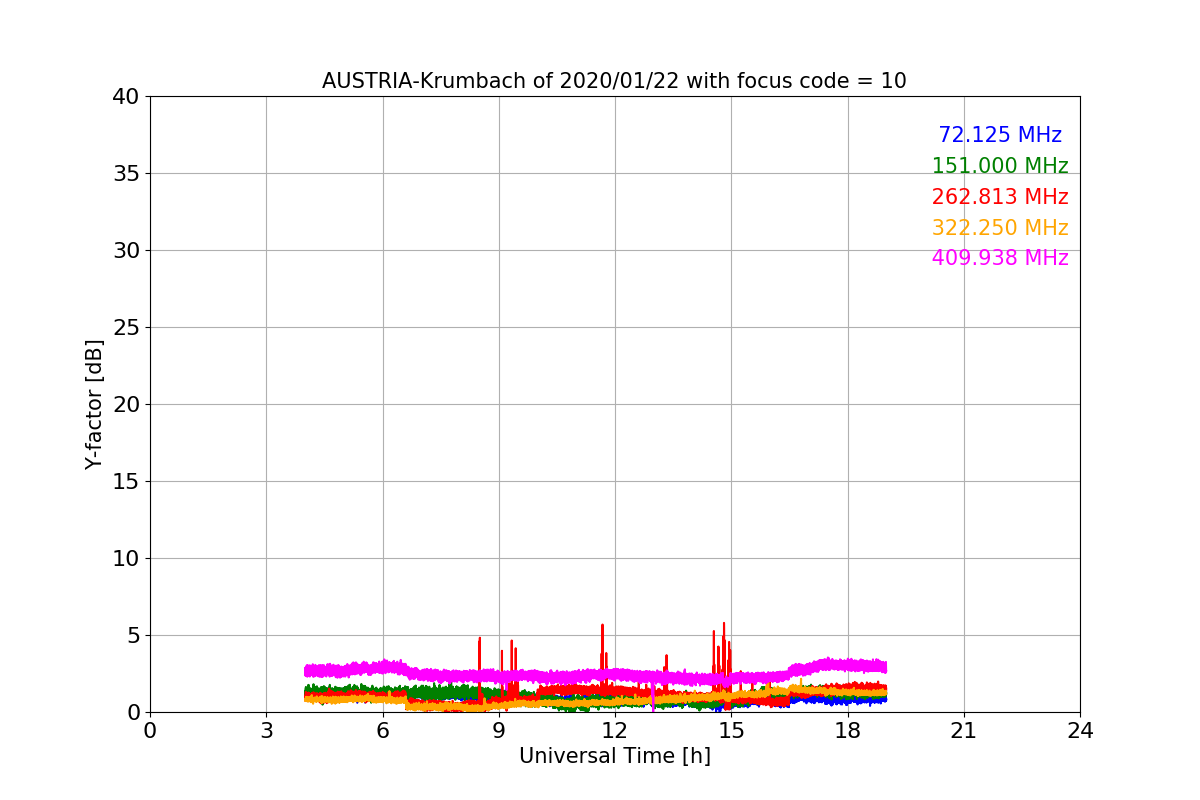
Task: Click the y-axis tick label 40
Action: [125, 97]
